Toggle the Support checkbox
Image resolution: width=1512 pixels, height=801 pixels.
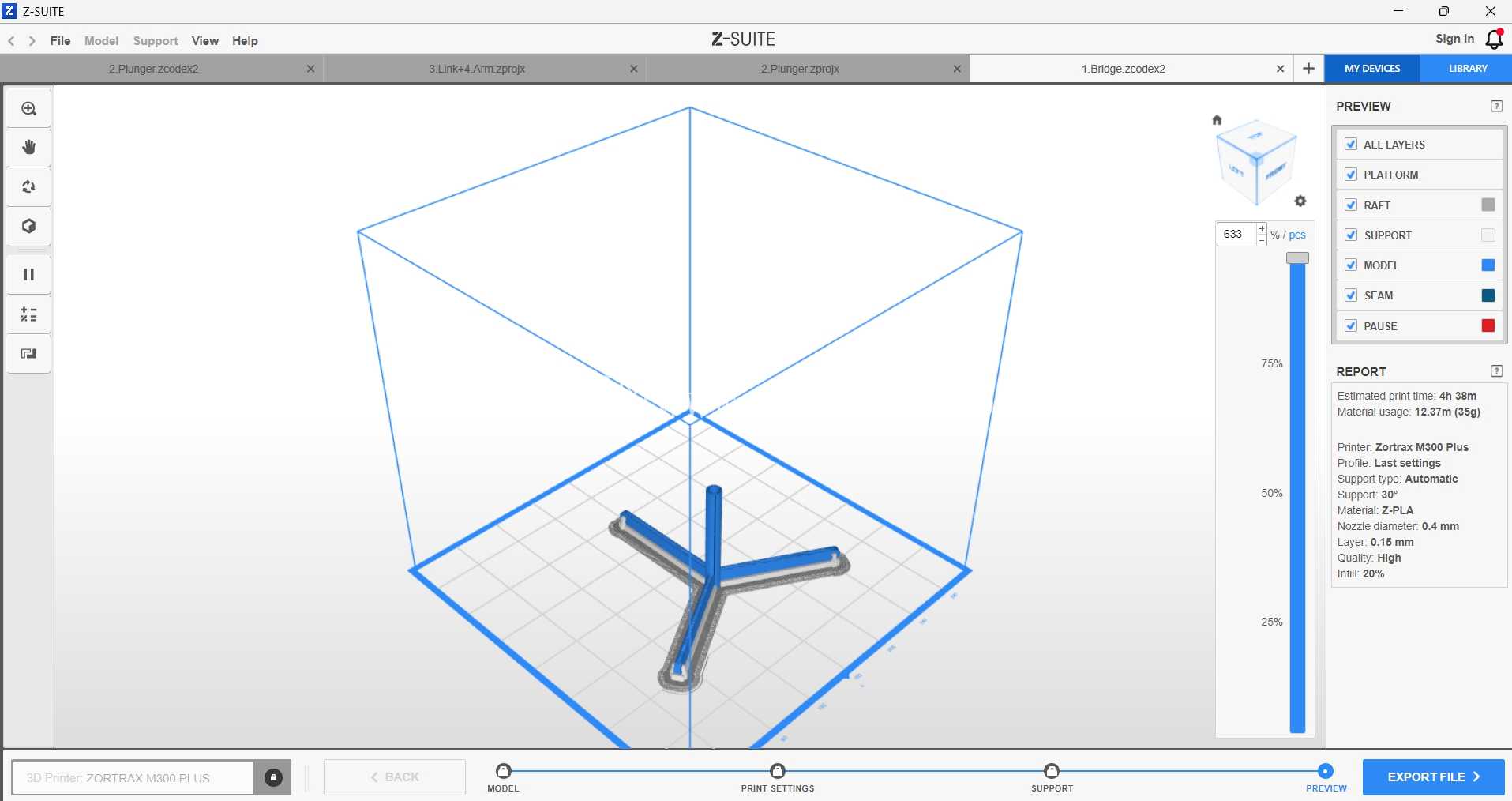point(1351,235)
